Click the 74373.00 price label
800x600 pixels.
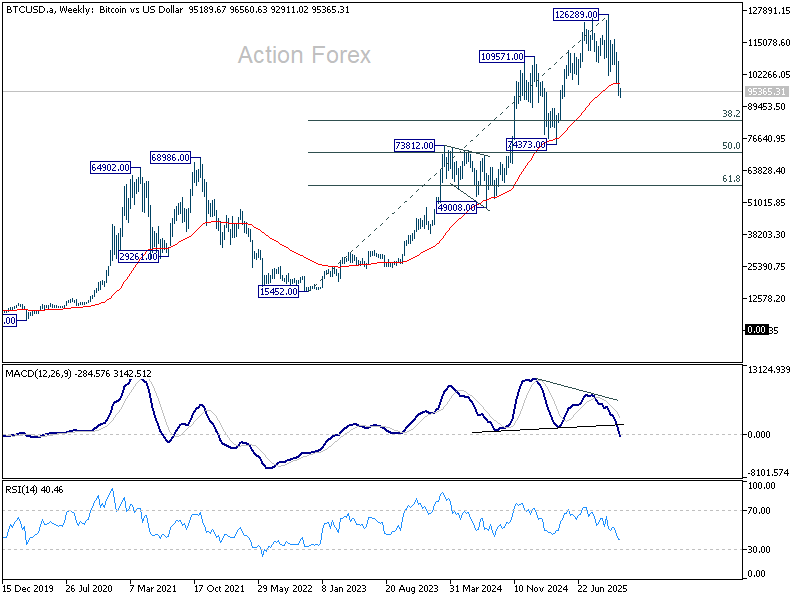coord(527,144)
